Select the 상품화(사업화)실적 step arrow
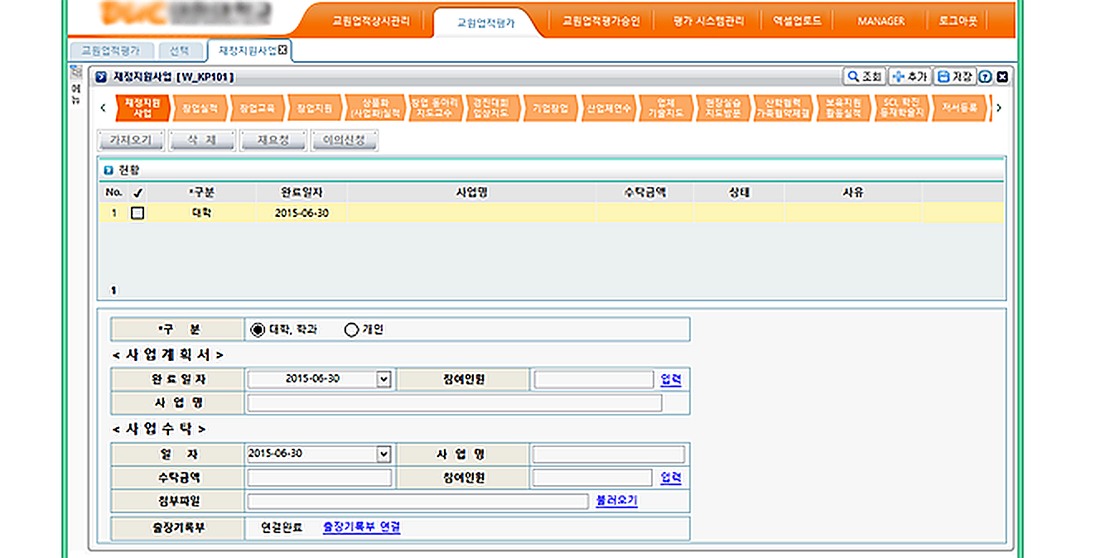This screenshot has width=1100, height=558. click(x=375, y=108)
